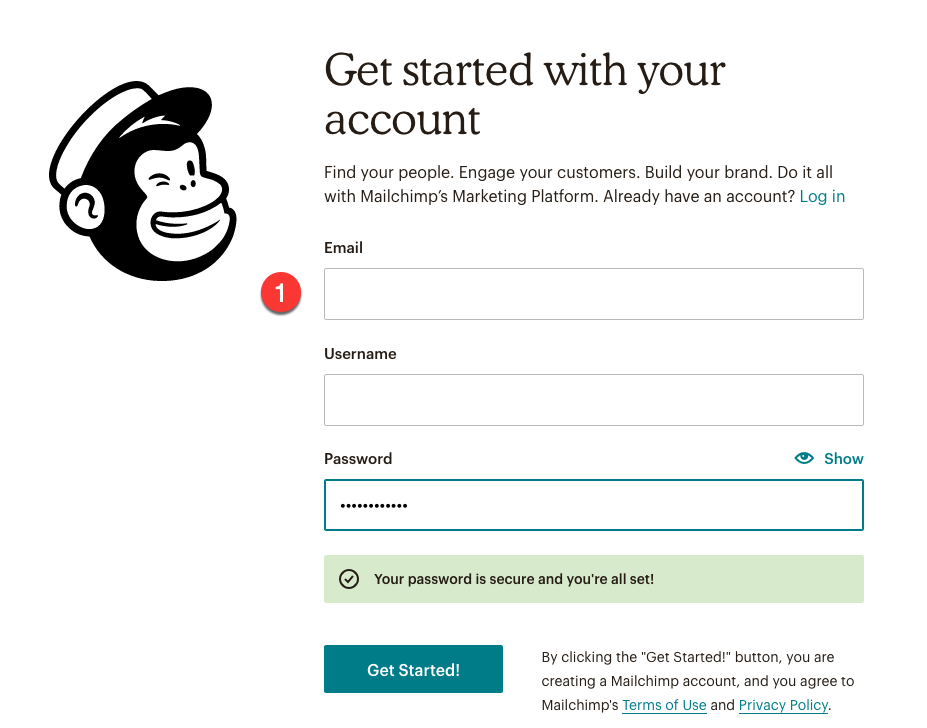Open the Log in link
The width and height of the screenshot is (927, 728).
pos(822,196)
